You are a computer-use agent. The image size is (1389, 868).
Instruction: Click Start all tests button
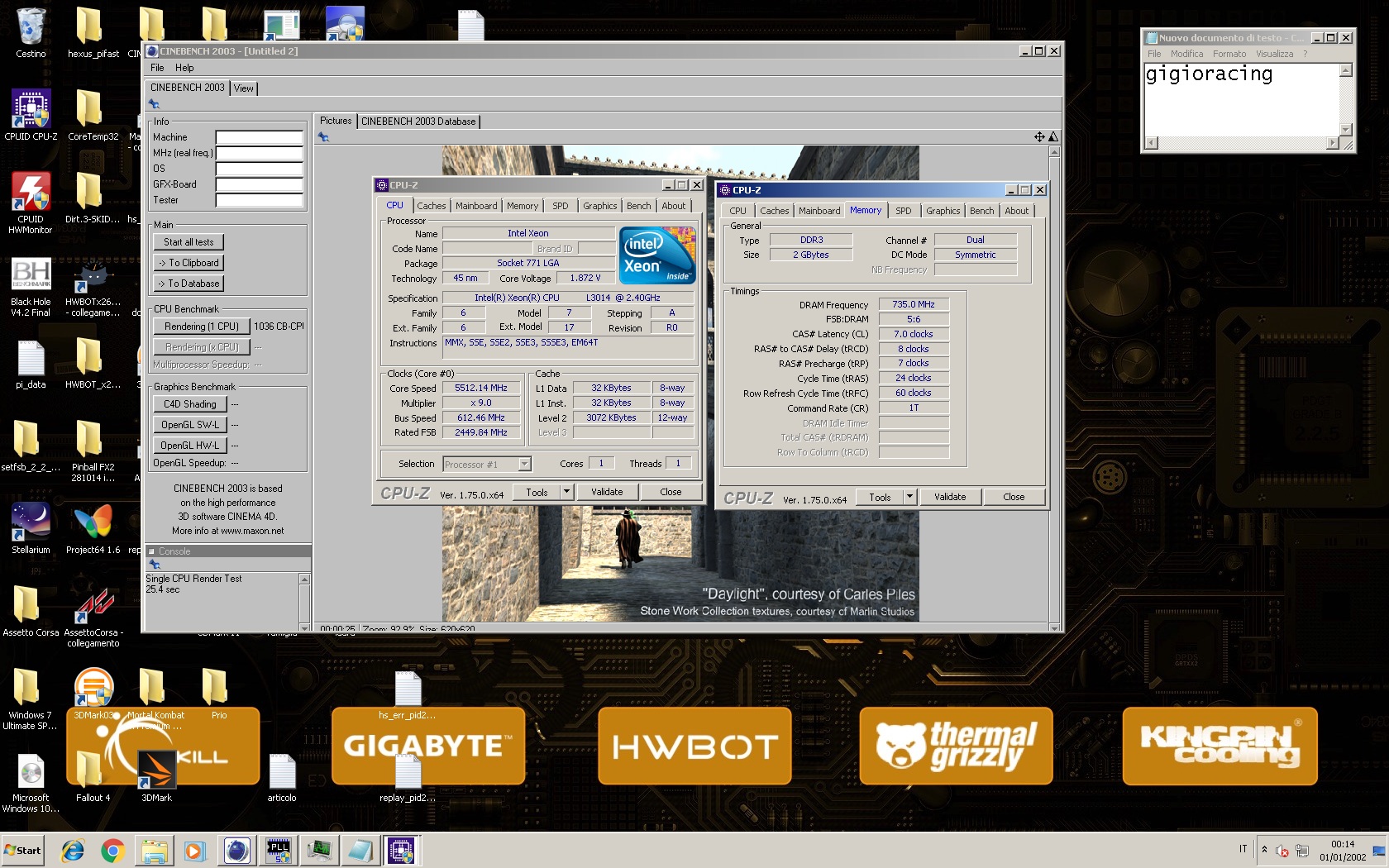[189, 242]
